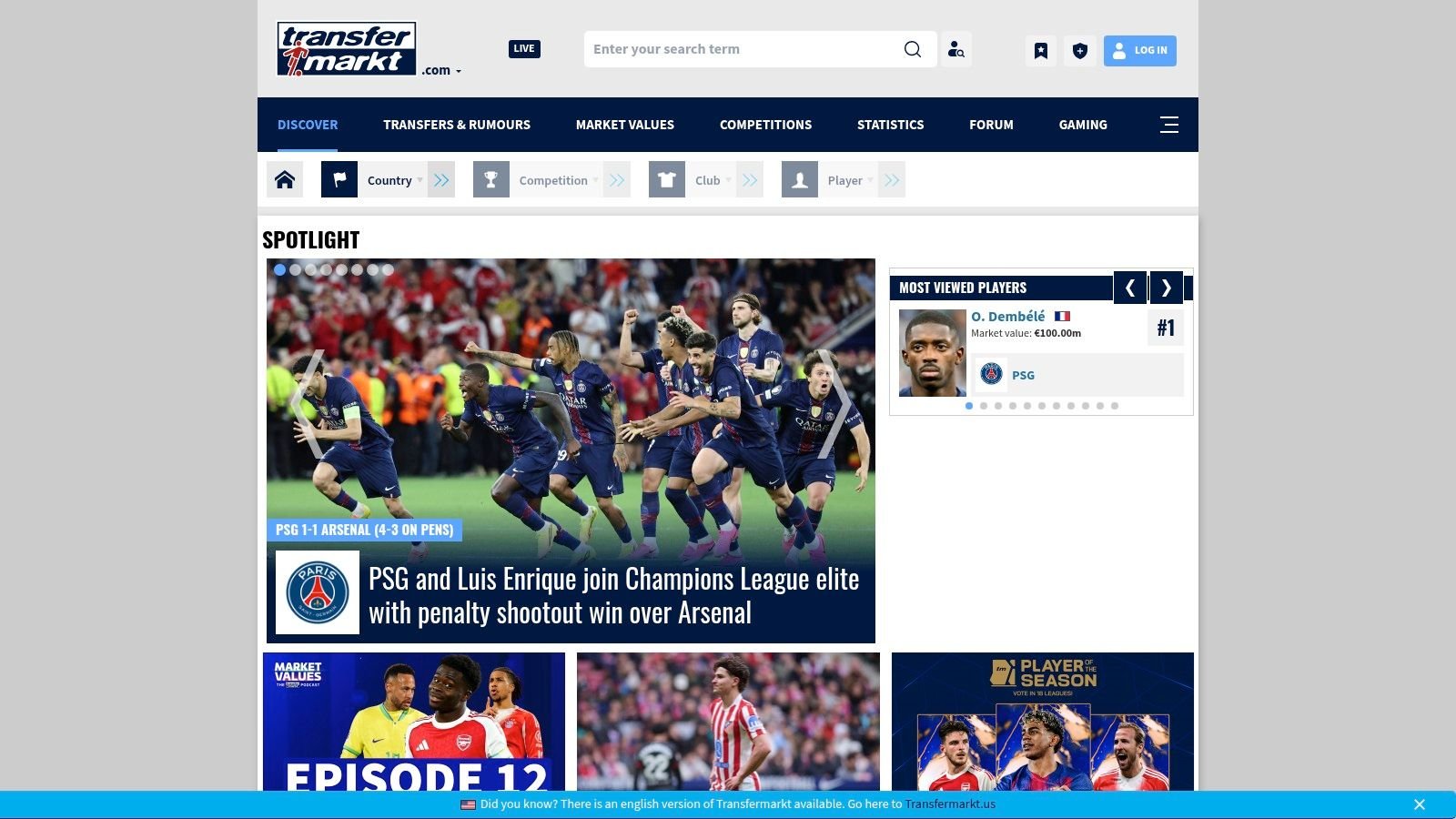Click Country double-arrow go button
Screen dimensions: 1456x819
tap(441, 179)
